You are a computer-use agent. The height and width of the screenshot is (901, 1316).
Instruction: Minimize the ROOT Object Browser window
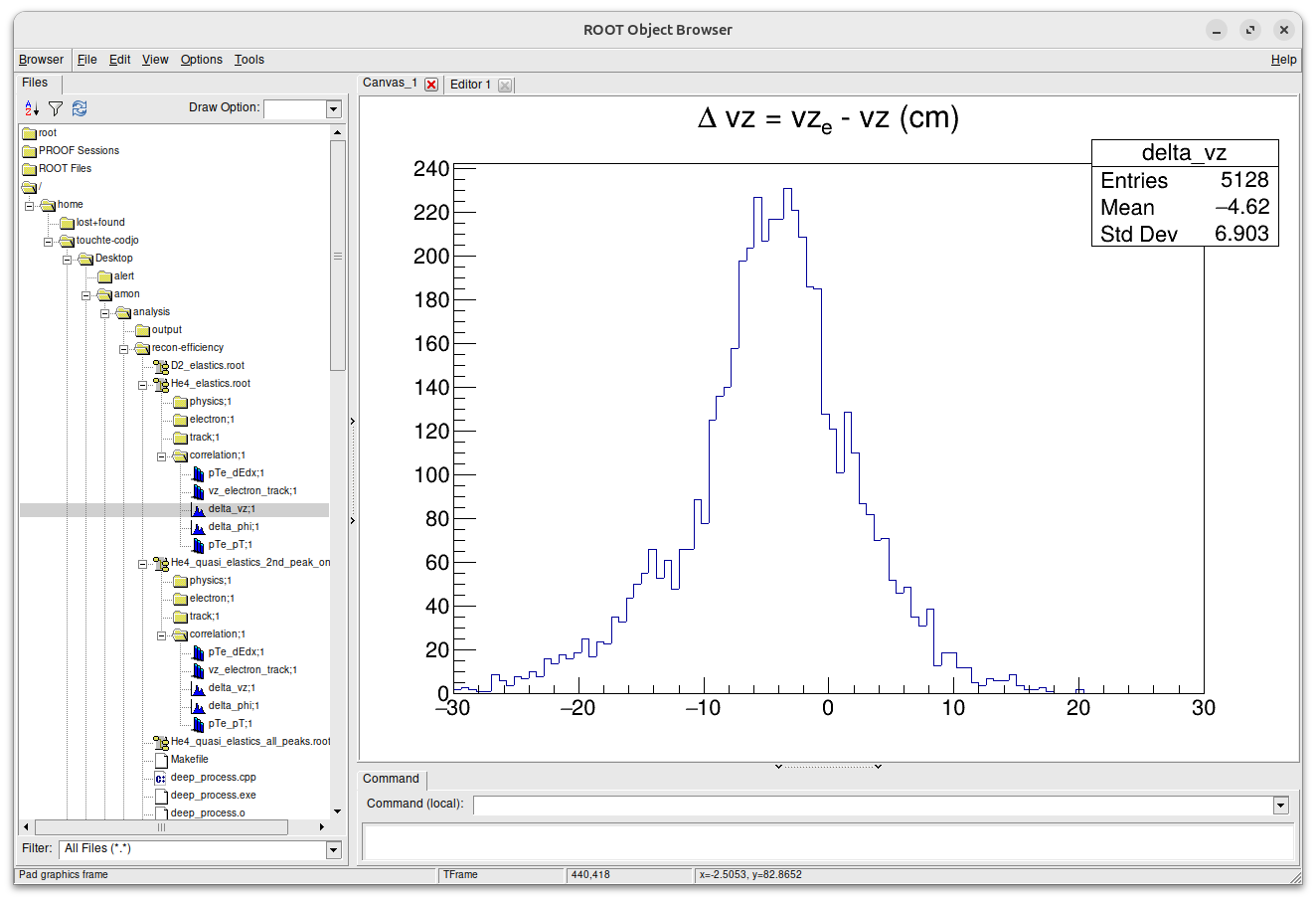[x=1217, y=30]
